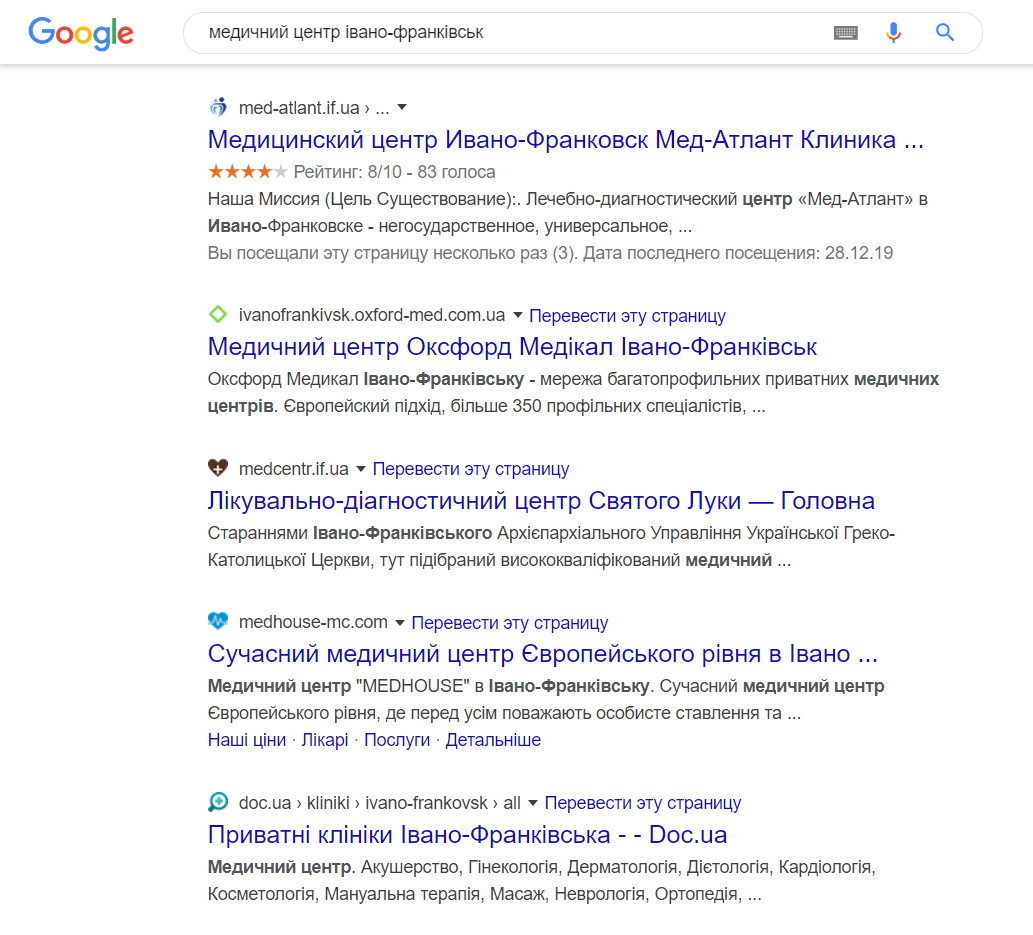This screenshot has width=1033, height=935.
Task: Open the 'Наші ціни' sitelink
Action: [x=247, y=740]
